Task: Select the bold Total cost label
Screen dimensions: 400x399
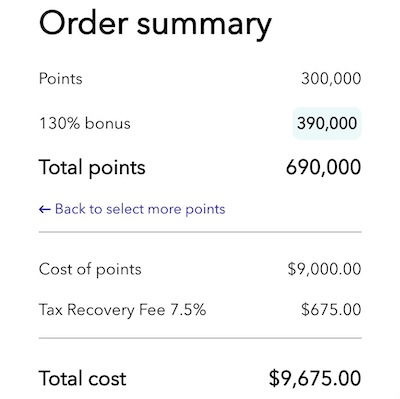Action: pos(83,379)
